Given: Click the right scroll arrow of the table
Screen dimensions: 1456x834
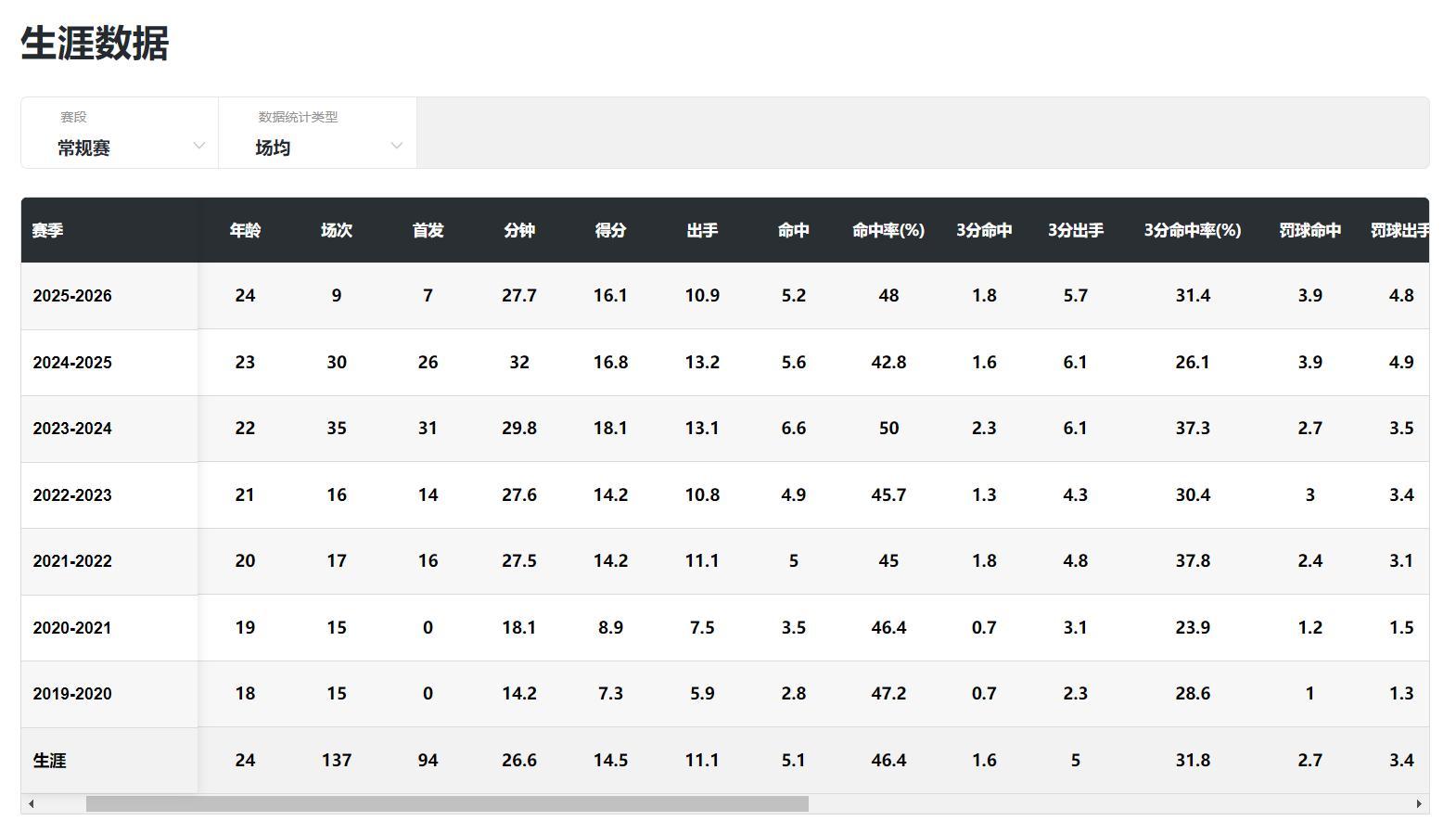Looking at the screenshot, I should (x=1418, y=804).
